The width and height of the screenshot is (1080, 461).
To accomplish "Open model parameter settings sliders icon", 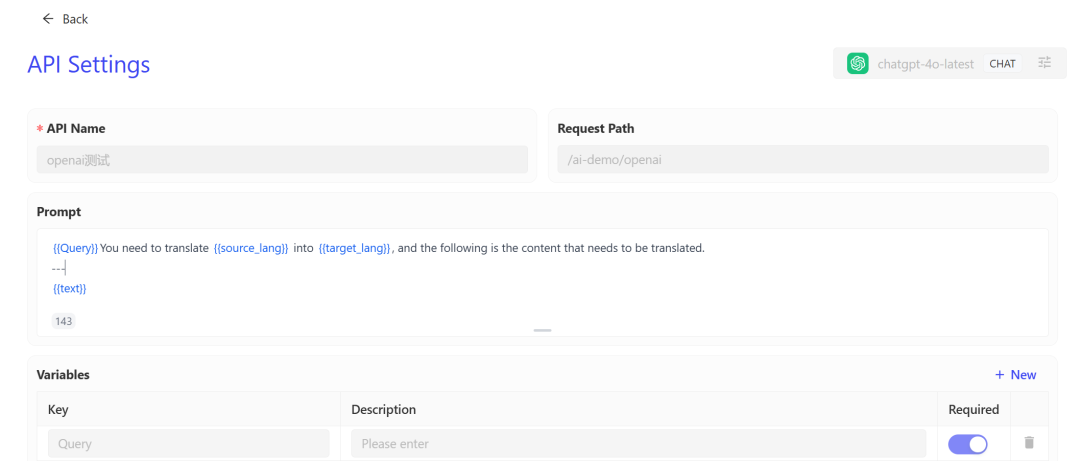I will click(1044, 63).
